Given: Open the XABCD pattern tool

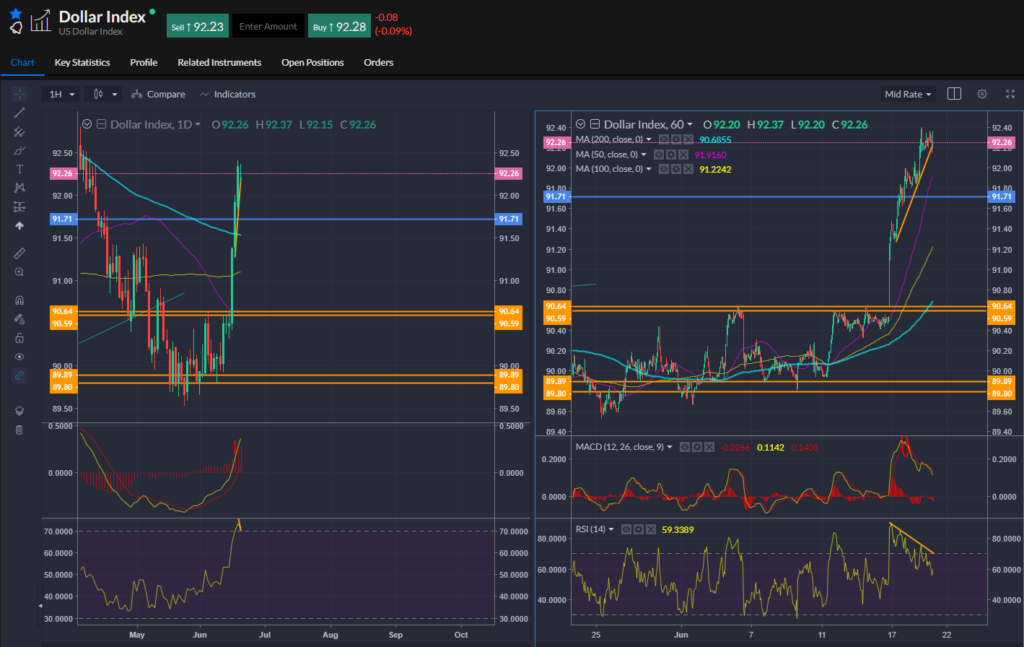Looking at the screenshot, I should point(20,188).
